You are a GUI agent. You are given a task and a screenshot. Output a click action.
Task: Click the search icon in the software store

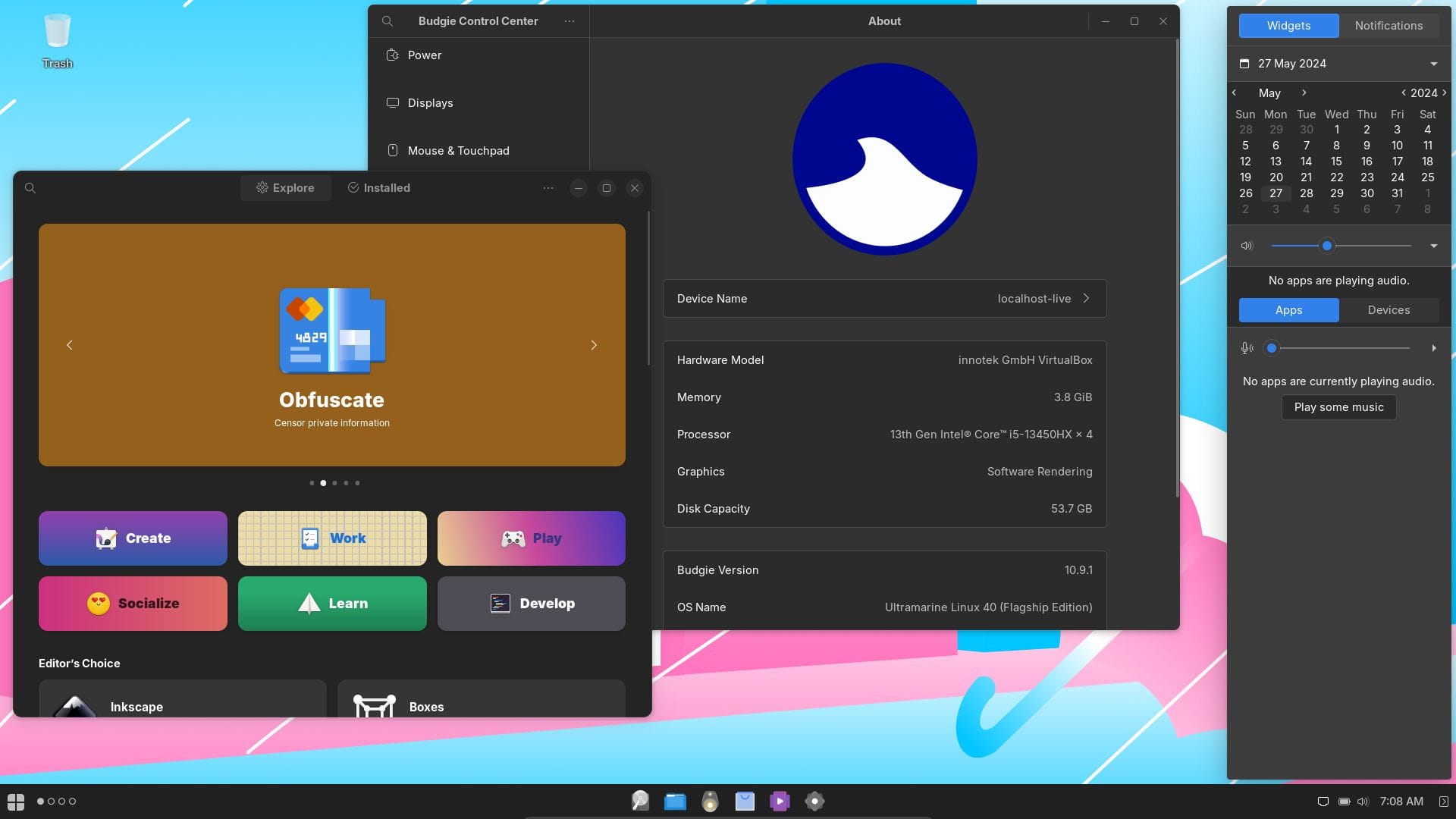tap(30, 187)
